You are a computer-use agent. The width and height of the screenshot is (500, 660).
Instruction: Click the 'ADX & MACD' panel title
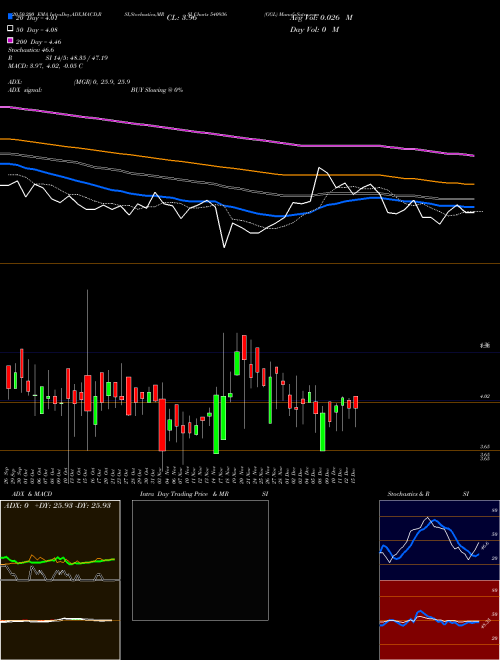point(32,494)
